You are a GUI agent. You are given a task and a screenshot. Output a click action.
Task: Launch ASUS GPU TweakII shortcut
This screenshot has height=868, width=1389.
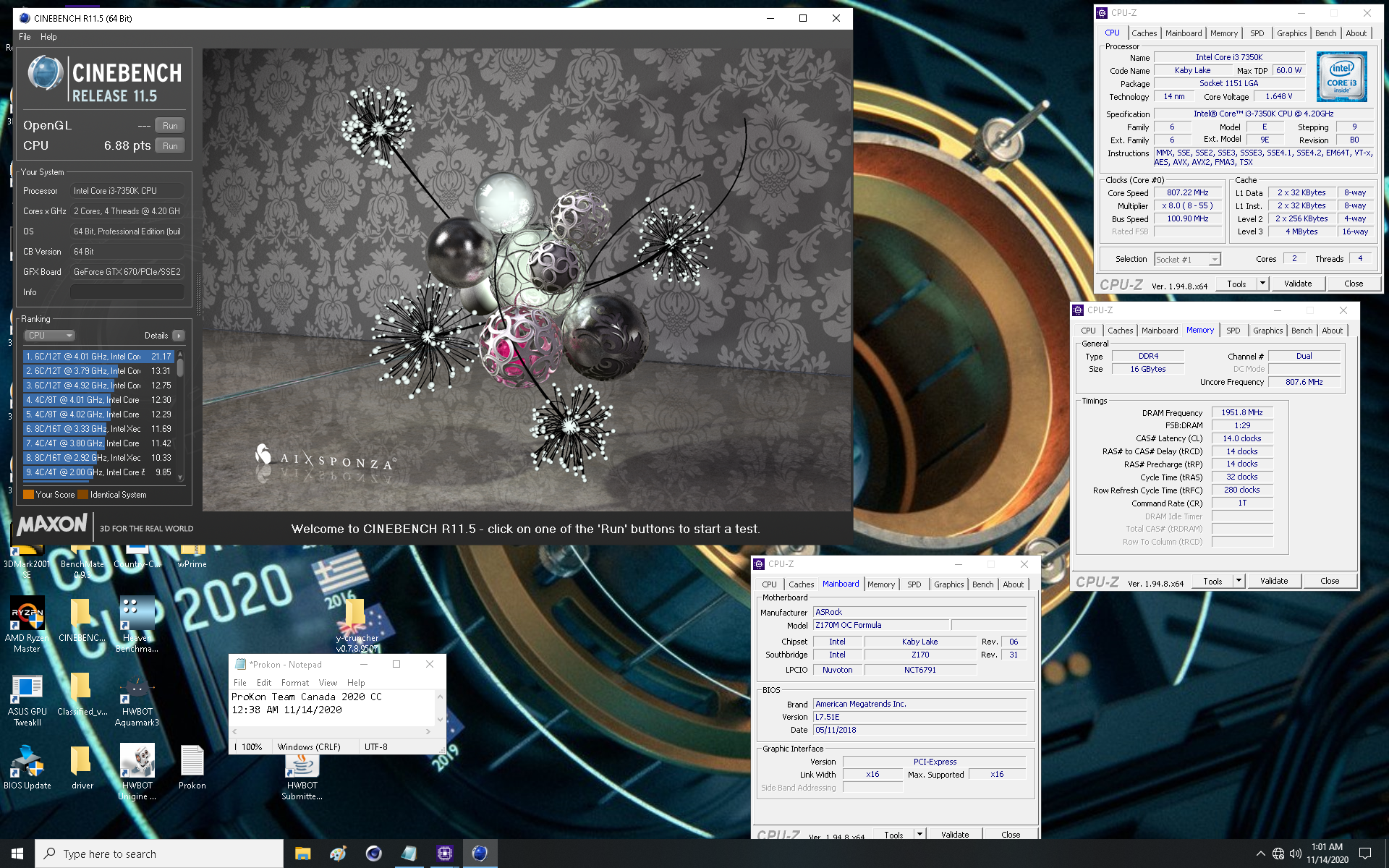[x=27, y=699]
